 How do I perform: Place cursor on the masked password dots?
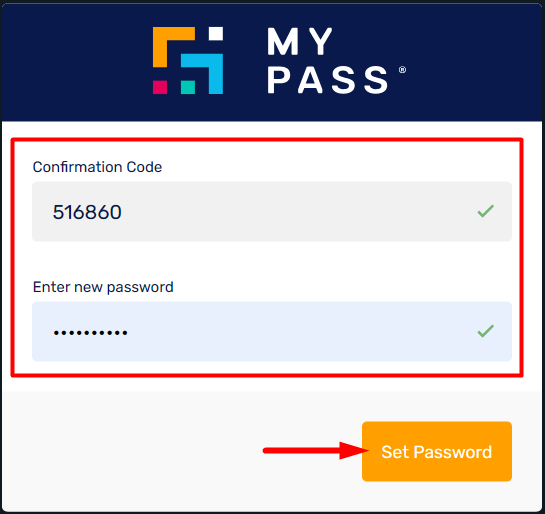point(90,333)
